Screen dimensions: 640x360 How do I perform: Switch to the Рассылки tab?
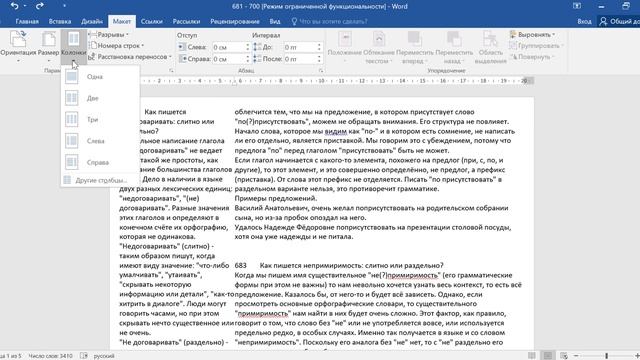point(186,21)
